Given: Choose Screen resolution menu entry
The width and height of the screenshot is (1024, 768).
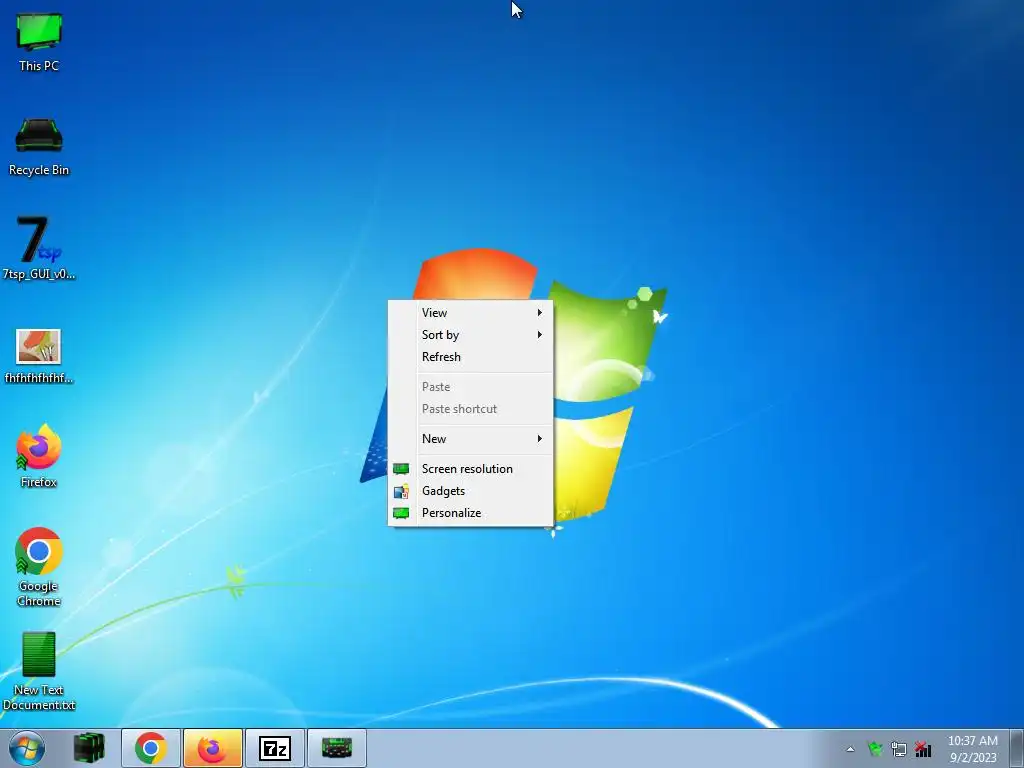Looking at the screenshot, I should click(471, 469).
